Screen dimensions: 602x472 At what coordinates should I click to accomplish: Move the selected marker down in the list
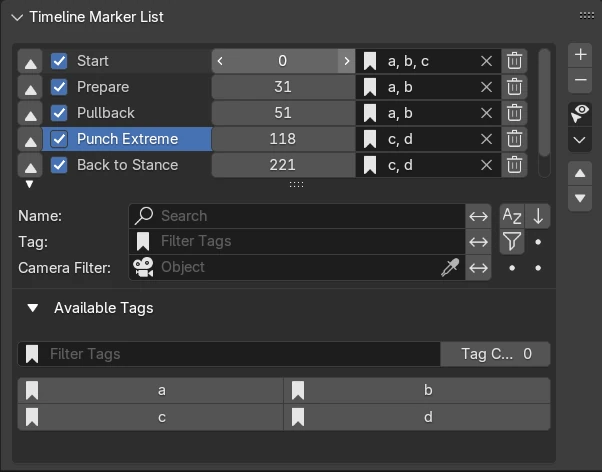(x=580, y=199)
